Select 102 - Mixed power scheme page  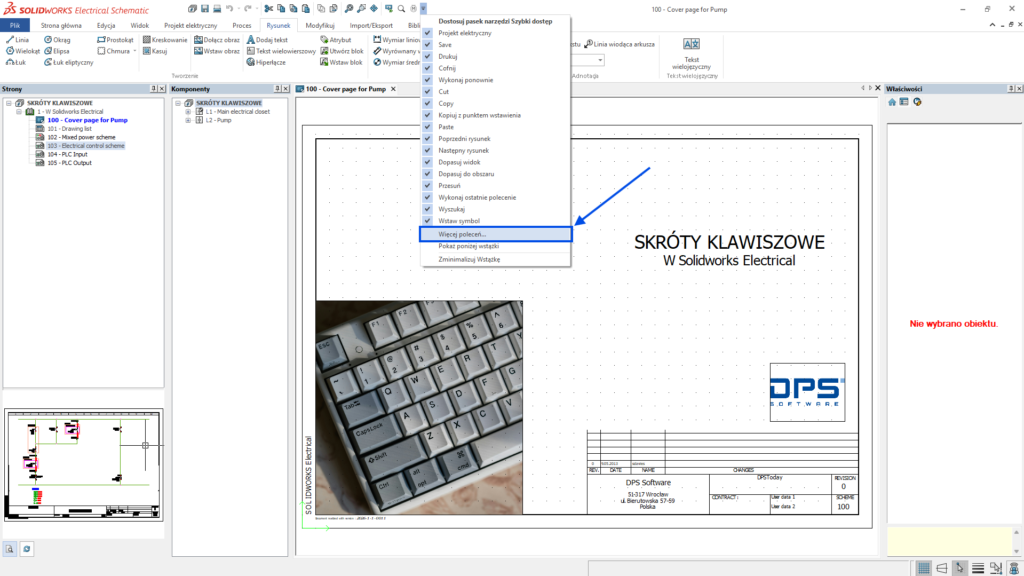click(81, 137)
